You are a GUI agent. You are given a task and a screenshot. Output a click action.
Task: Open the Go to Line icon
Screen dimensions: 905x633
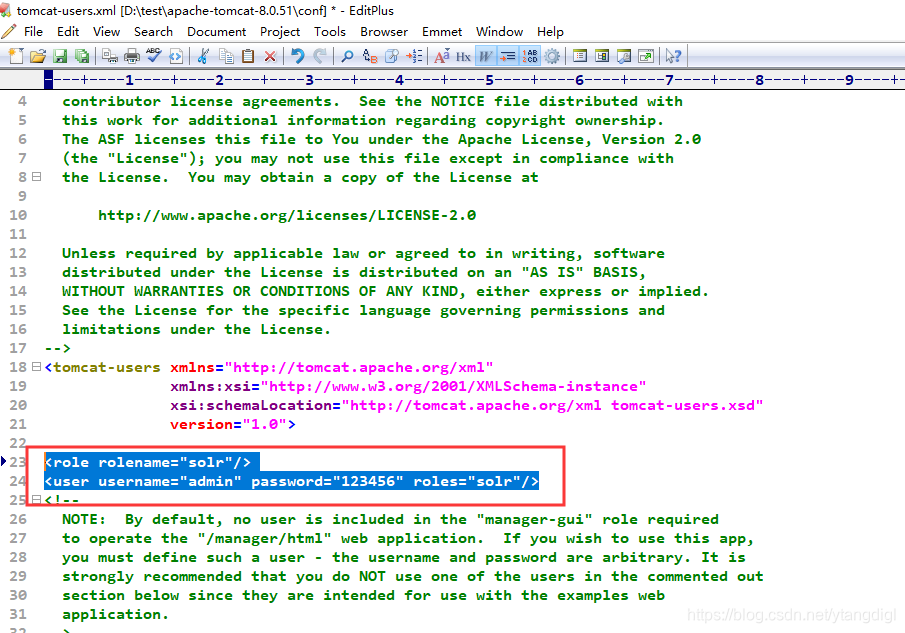point(414,56)
